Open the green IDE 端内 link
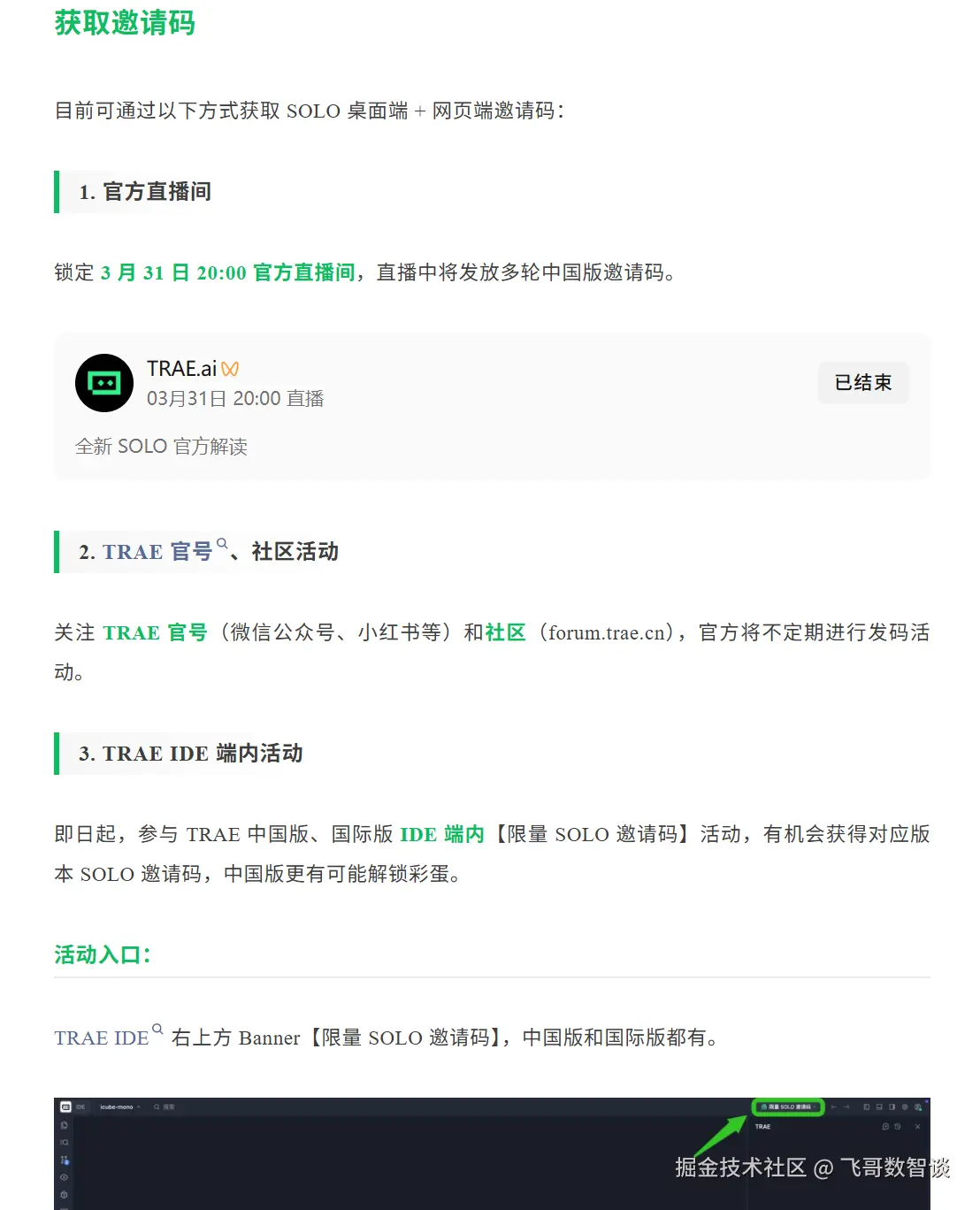 (x=442, y=834)
